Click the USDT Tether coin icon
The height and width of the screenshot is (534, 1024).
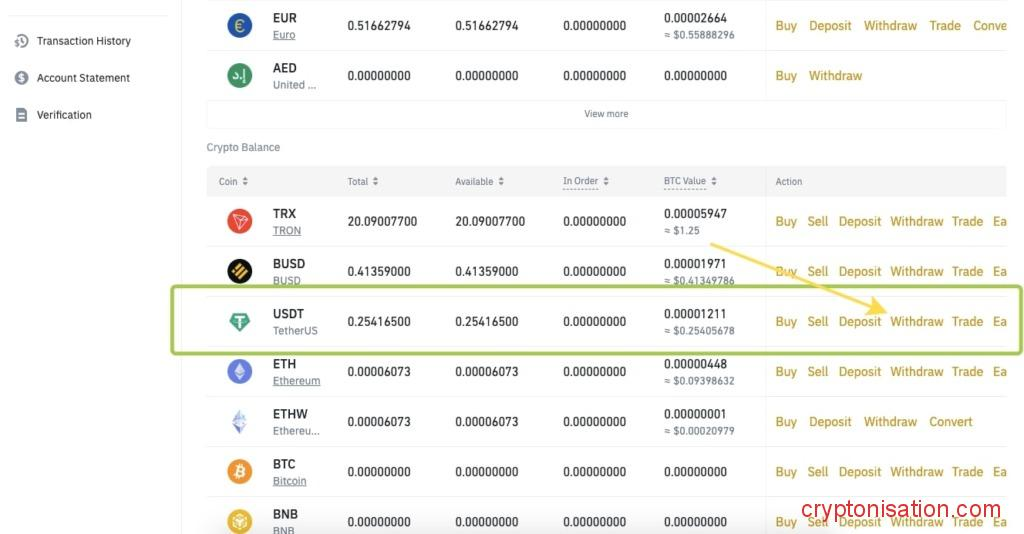pyautogui.click(x=239, y=321)
